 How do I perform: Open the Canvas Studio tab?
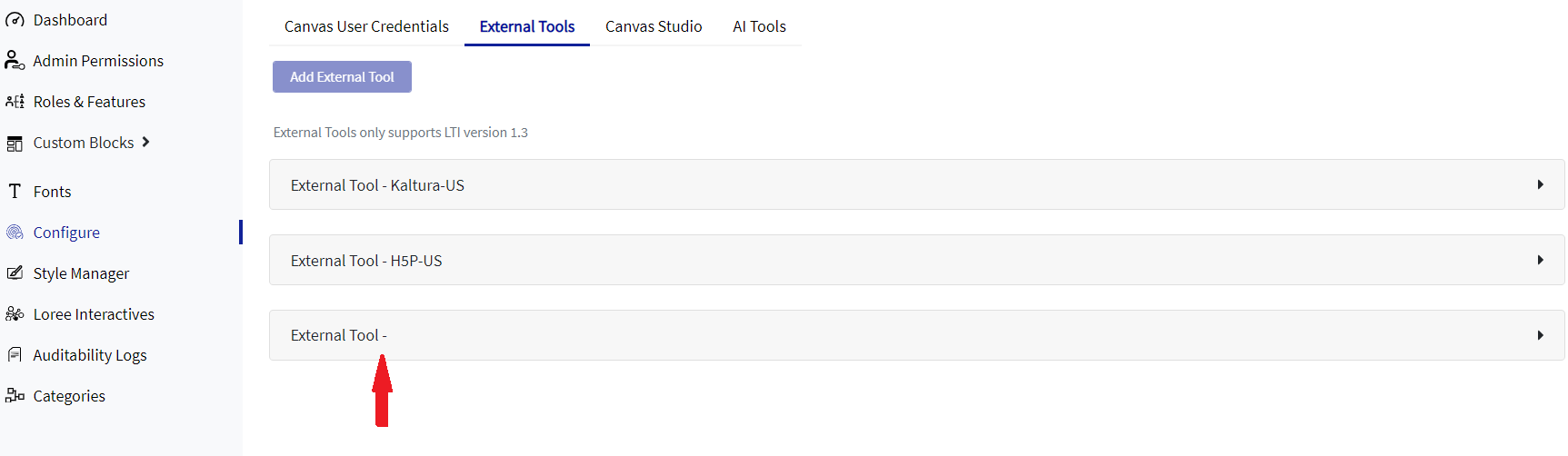654,27
